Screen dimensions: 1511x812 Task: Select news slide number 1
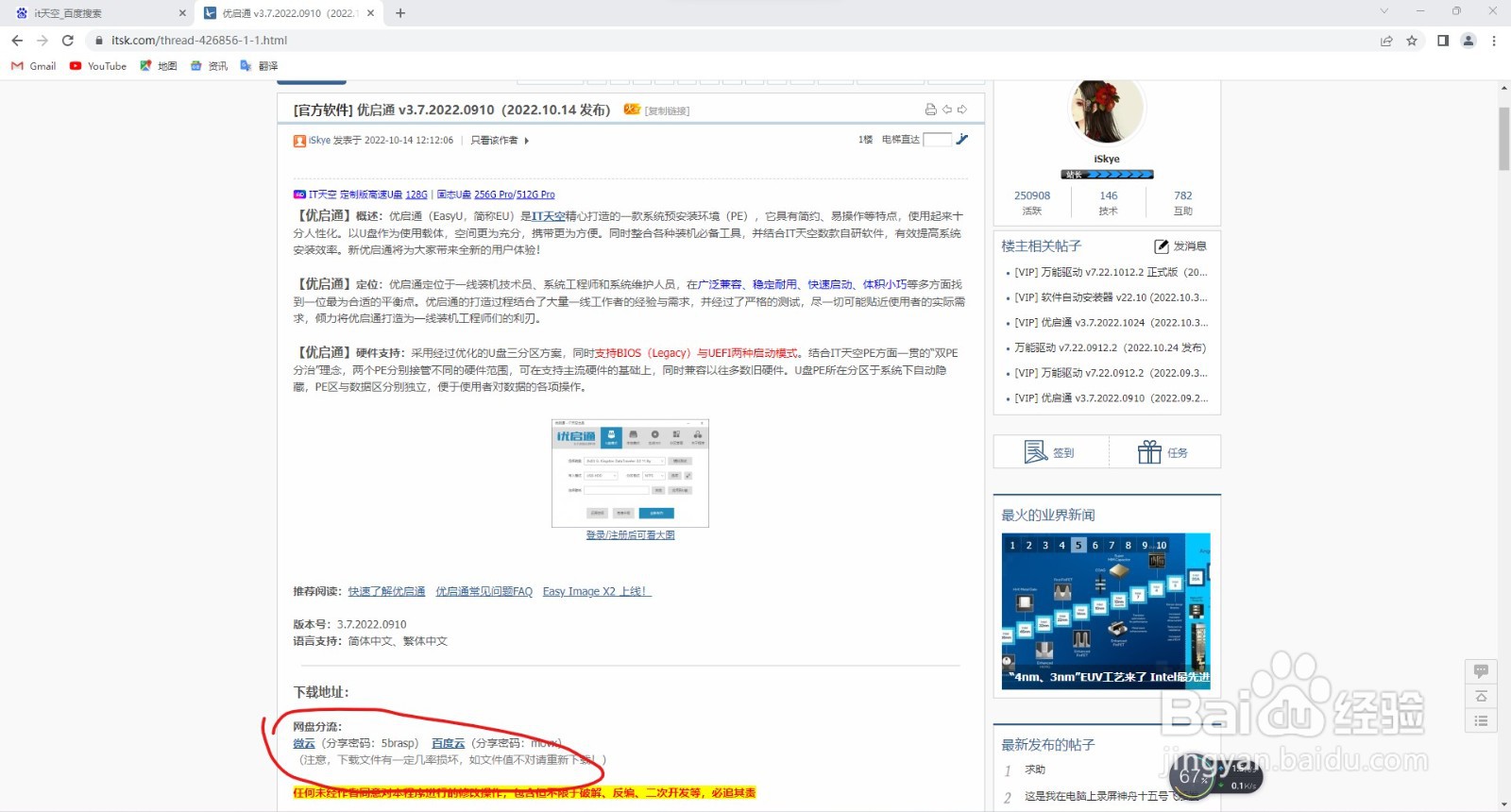coord(1012,546)
